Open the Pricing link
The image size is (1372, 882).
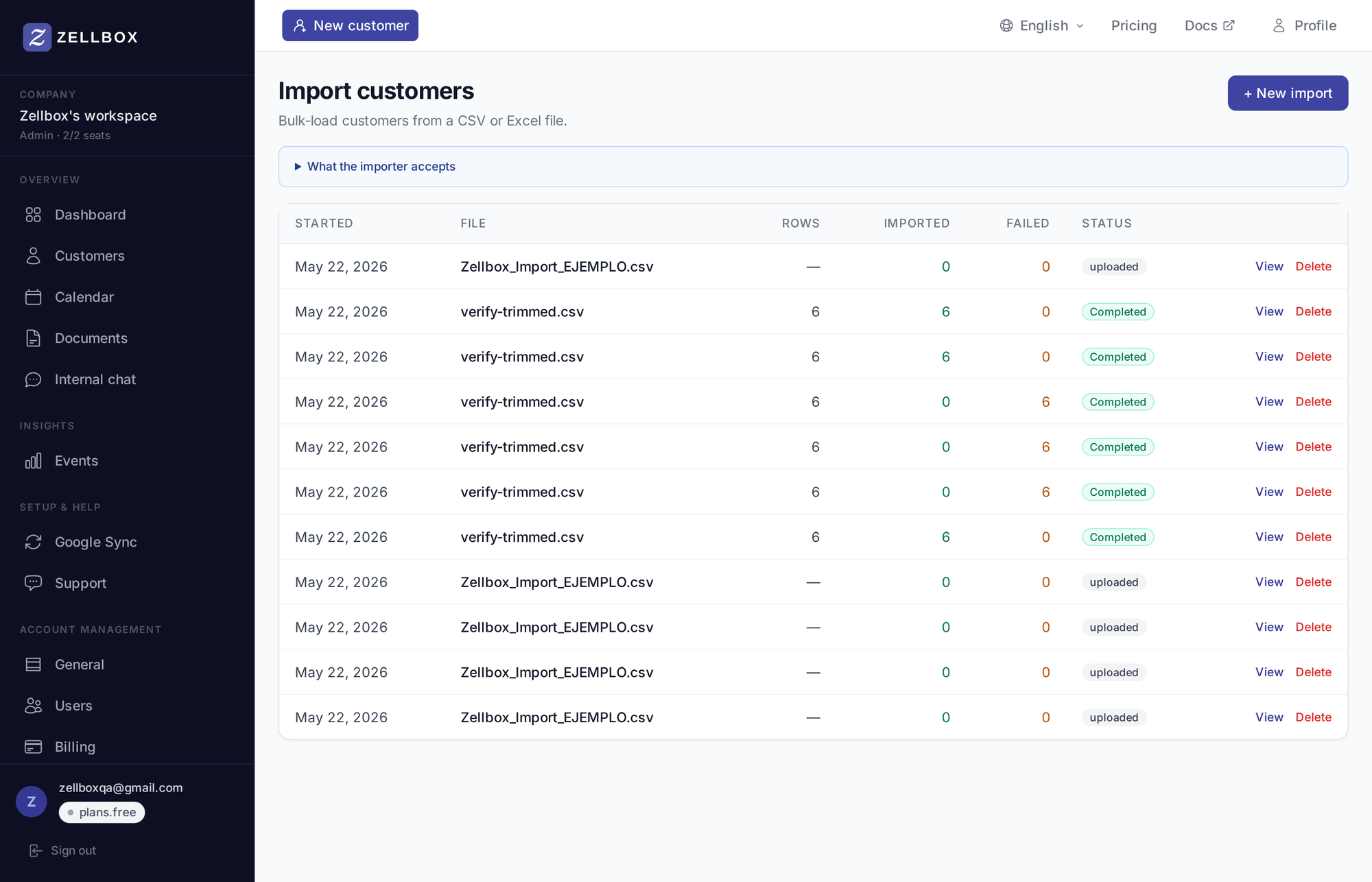[x=1134, y=25]
